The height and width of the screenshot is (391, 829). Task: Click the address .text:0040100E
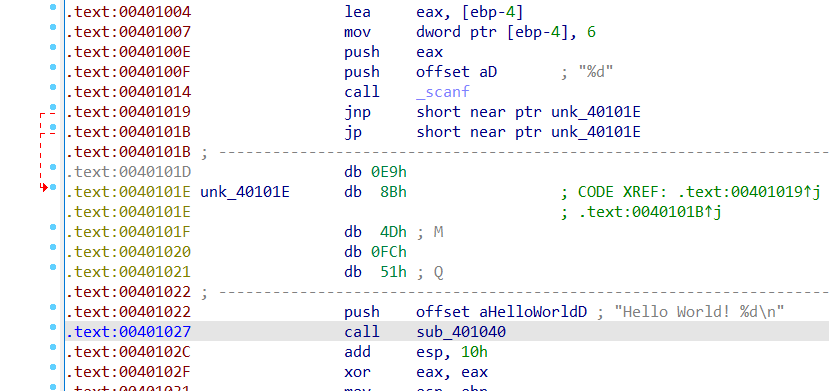[x=128, y=52]
